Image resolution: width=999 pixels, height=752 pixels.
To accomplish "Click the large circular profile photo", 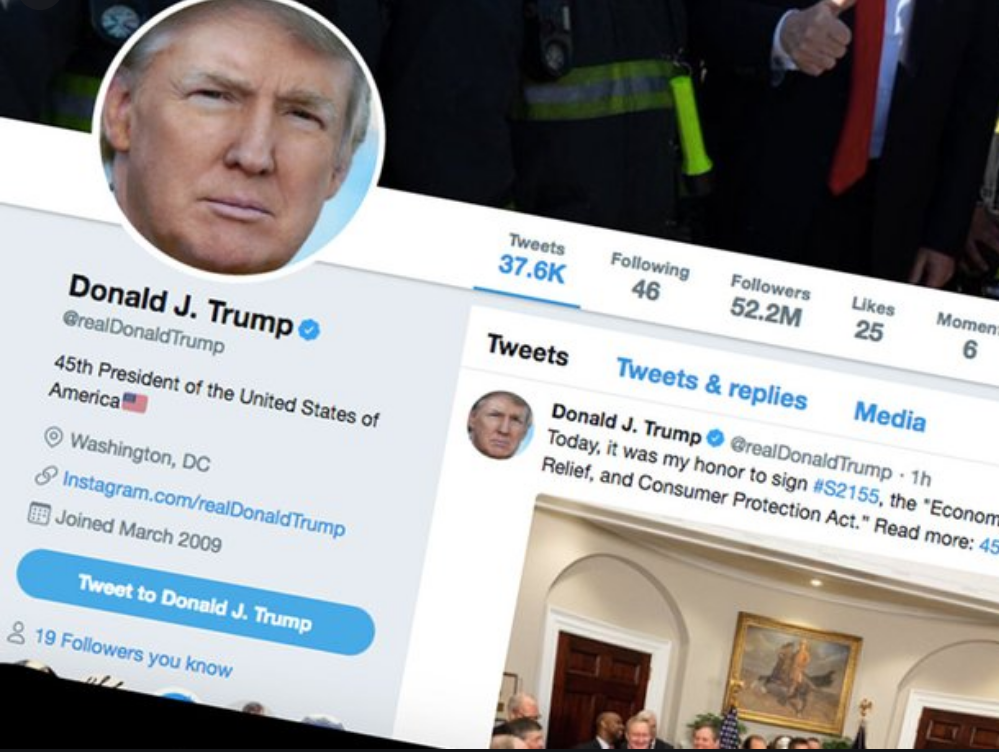I will [239, 137].
